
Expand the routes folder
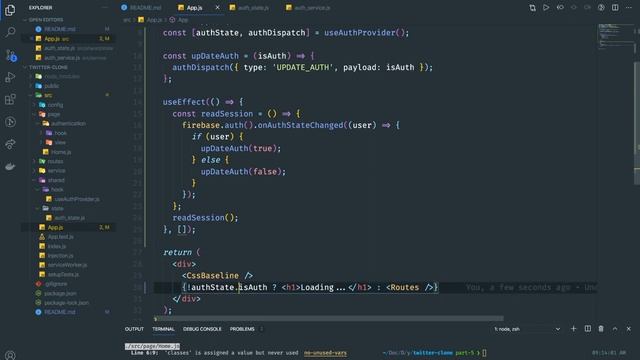pyautogui.click(x=55, y=161)
